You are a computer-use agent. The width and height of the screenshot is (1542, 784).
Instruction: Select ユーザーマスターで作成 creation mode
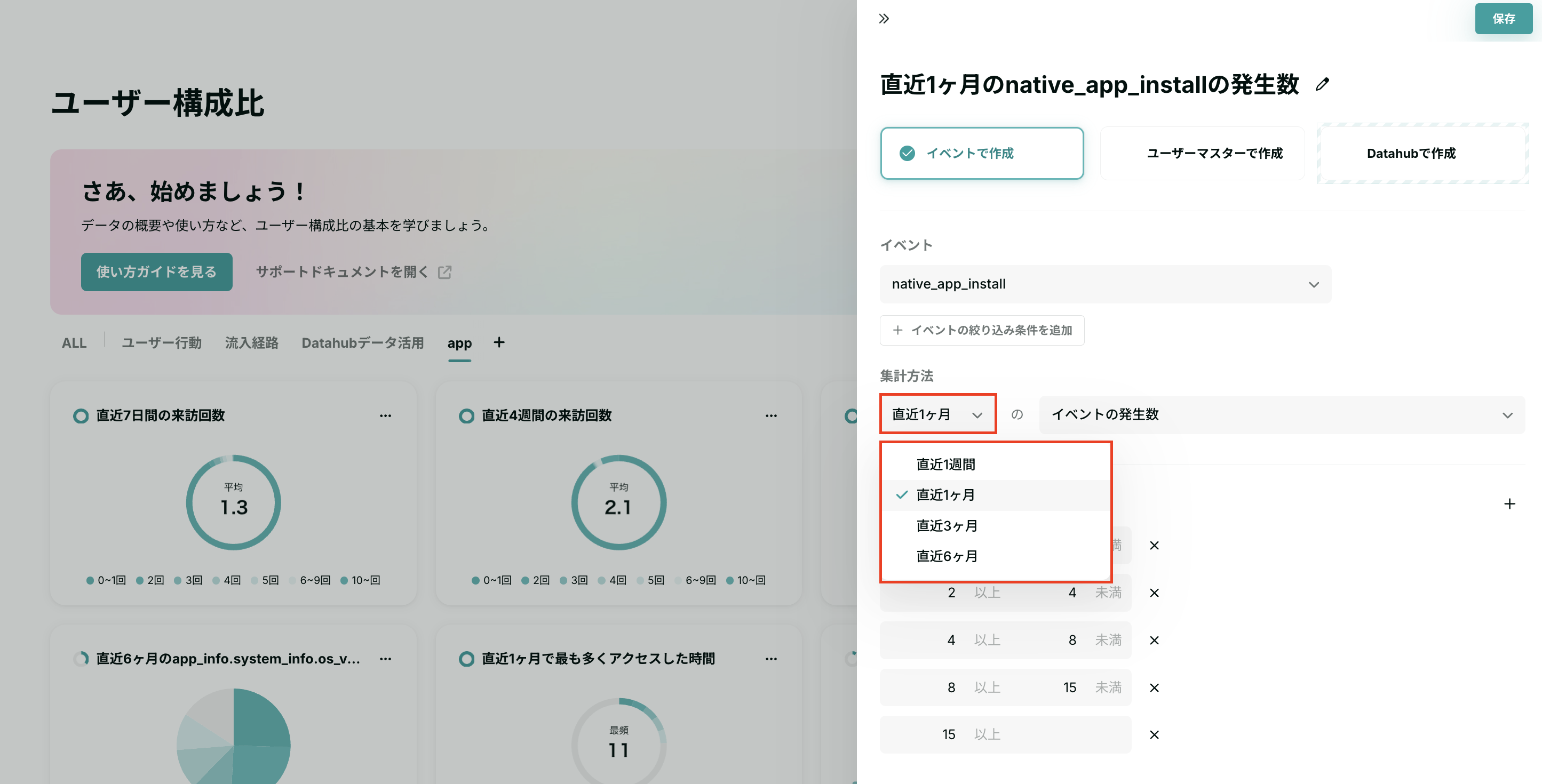[1202, 153]
